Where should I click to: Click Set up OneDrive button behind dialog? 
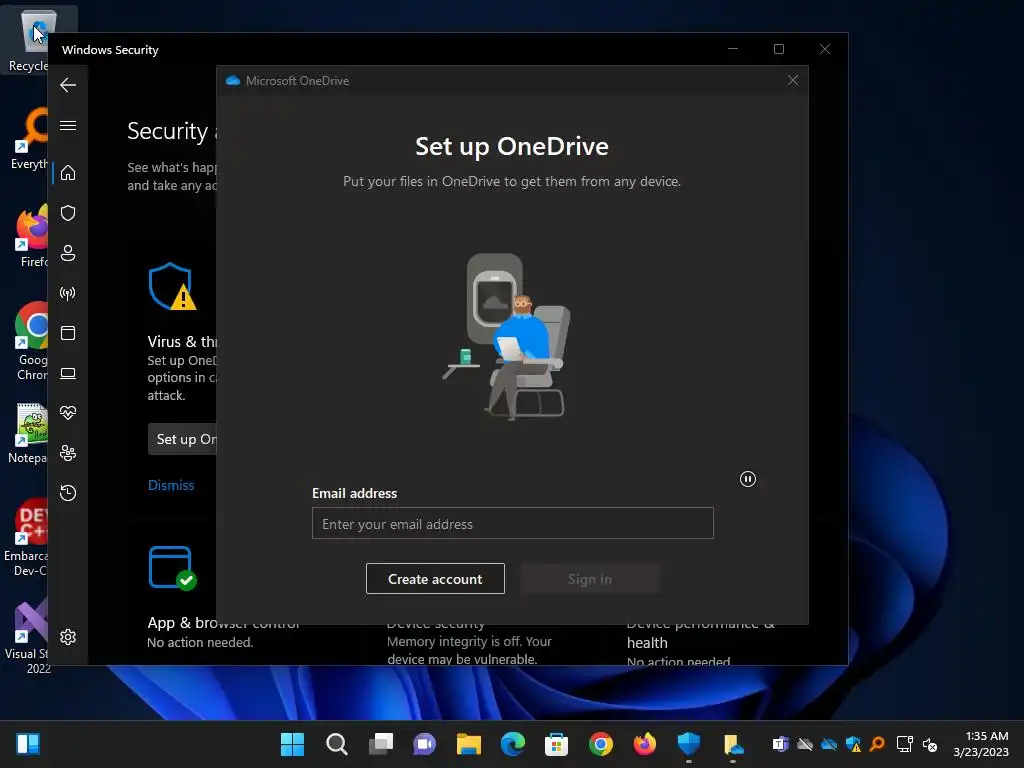pos(183,439)
